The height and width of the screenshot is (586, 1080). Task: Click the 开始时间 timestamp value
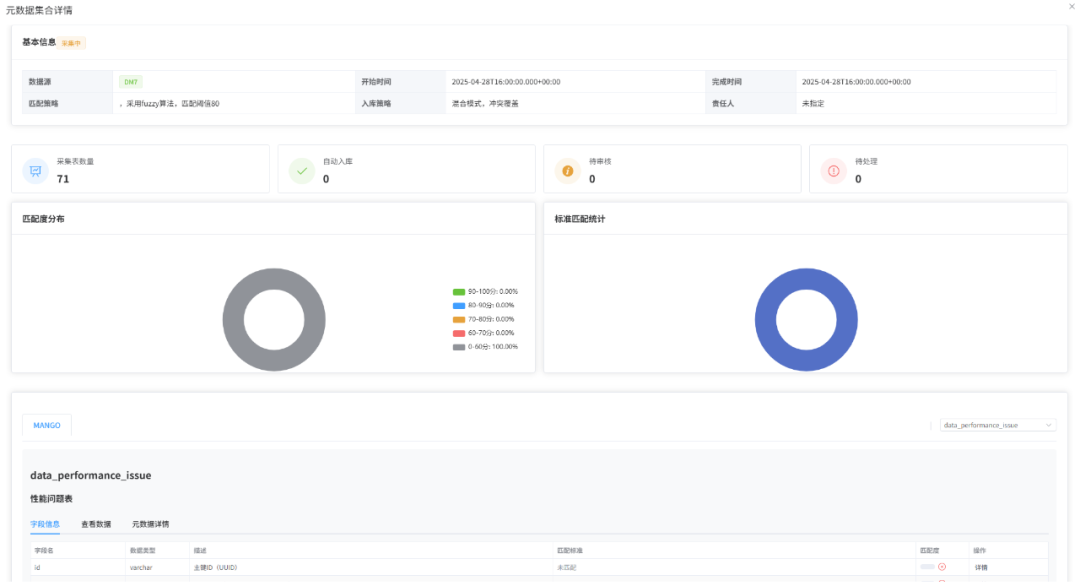(x=506, y=81)
